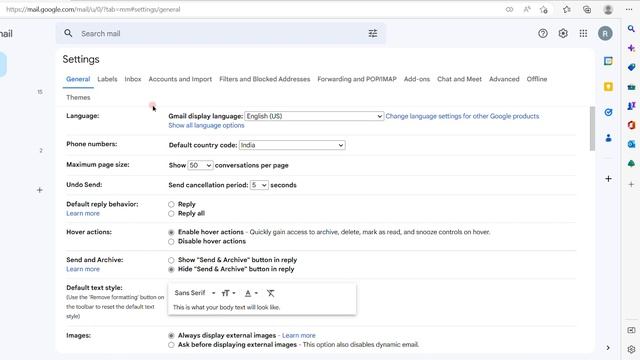Select the Reply all radio button
Viewport: 640px width, 360px height.
click(171, 213)
